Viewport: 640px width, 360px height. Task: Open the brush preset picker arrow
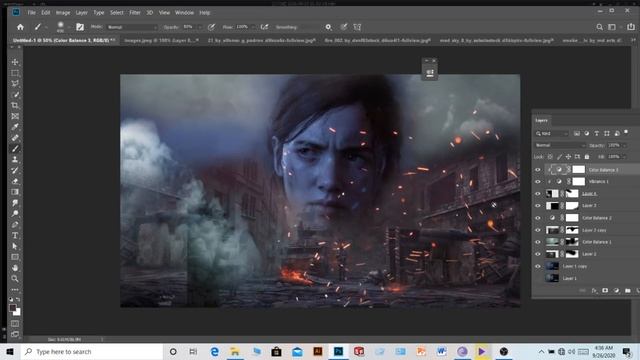pos(69,27)
